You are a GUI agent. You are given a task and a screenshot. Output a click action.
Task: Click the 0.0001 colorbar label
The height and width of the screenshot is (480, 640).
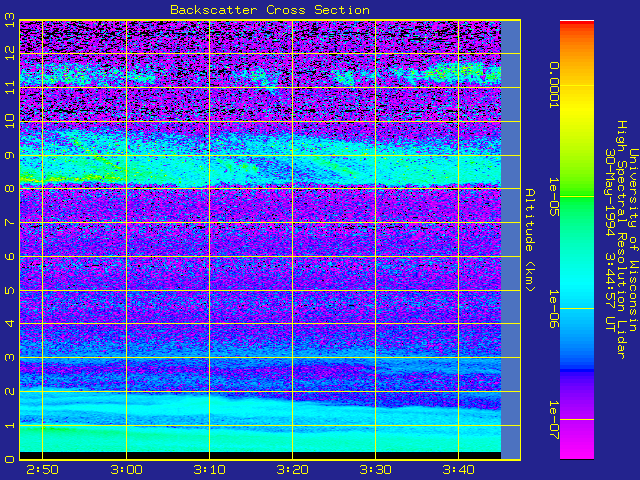click(553, 85)
